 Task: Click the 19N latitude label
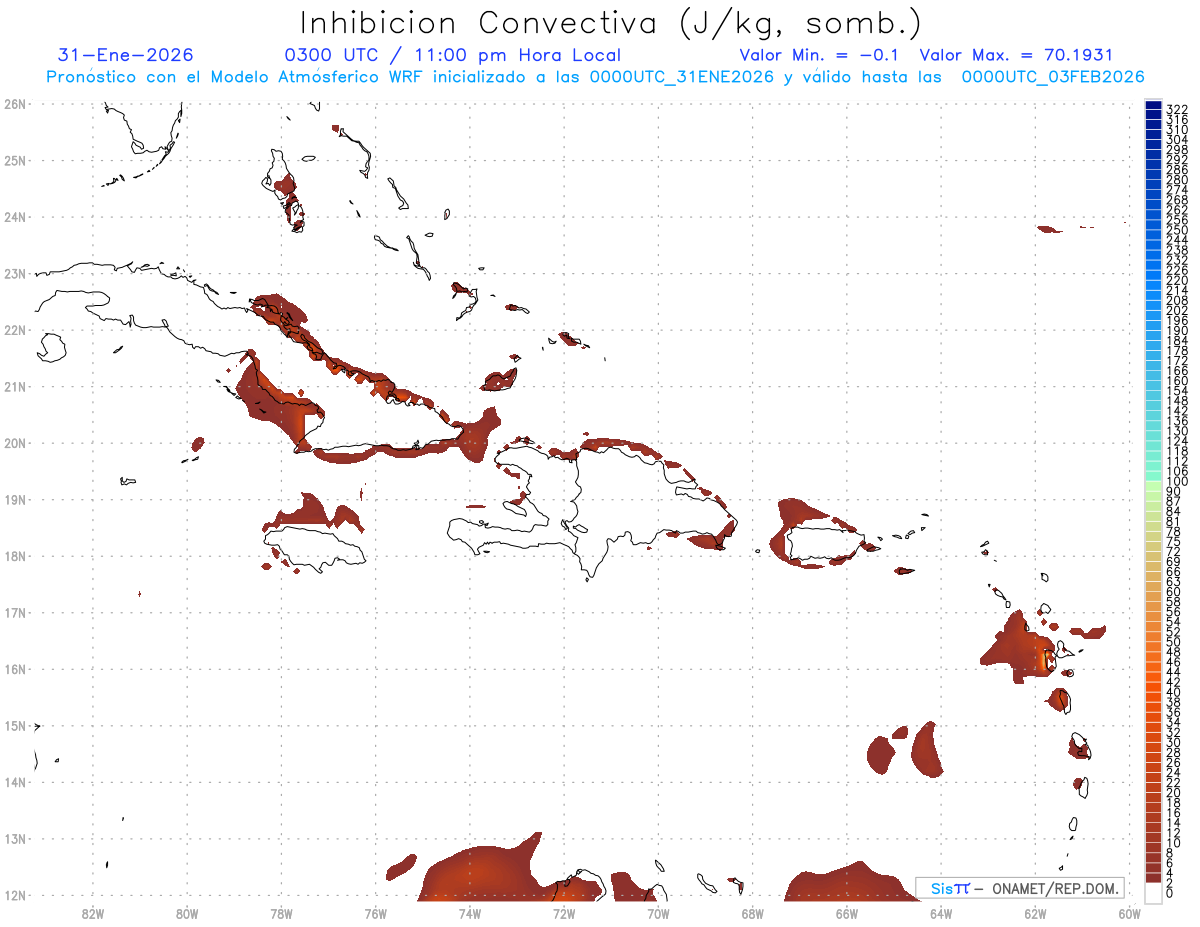coord(14,499)
